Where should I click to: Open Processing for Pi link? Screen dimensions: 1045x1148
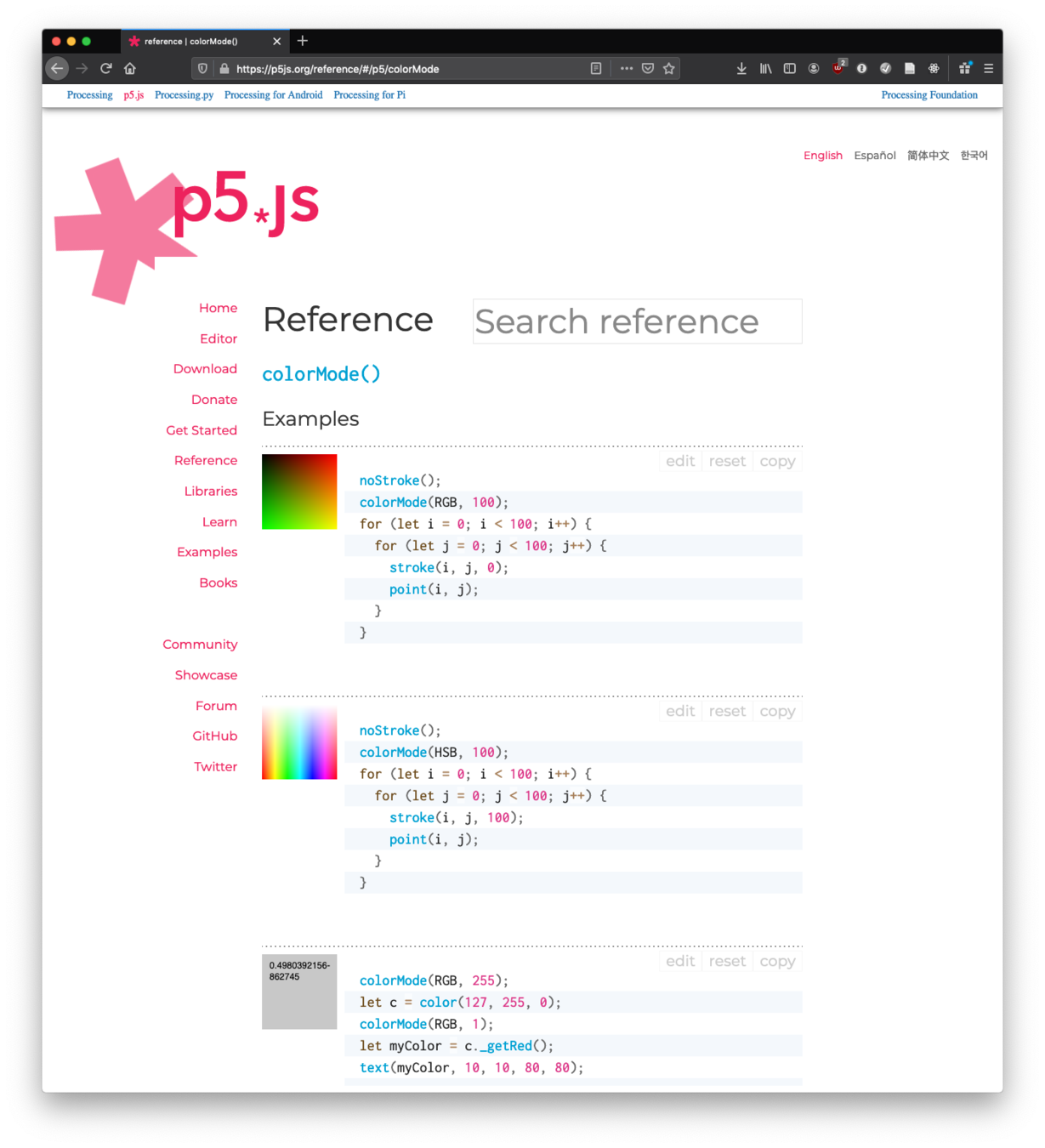pos(369,95)
